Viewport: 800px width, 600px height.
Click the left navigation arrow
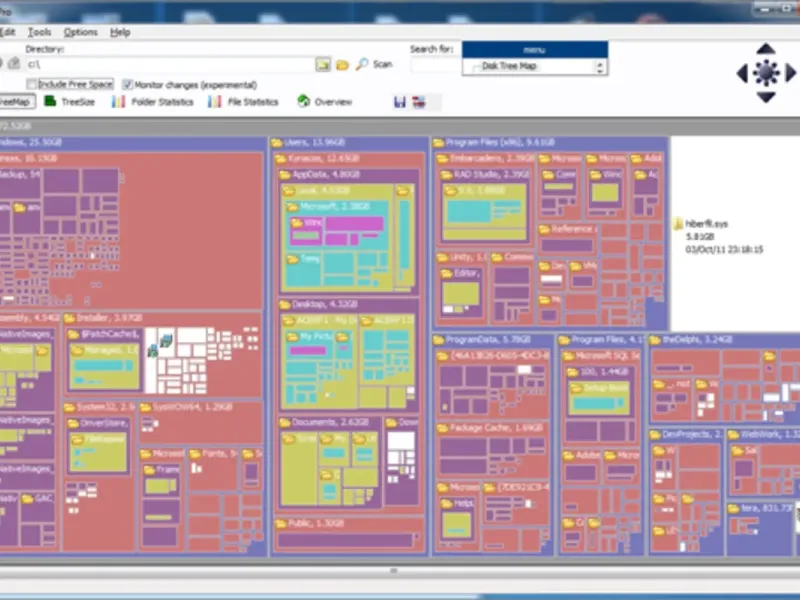tap(742, 73)
